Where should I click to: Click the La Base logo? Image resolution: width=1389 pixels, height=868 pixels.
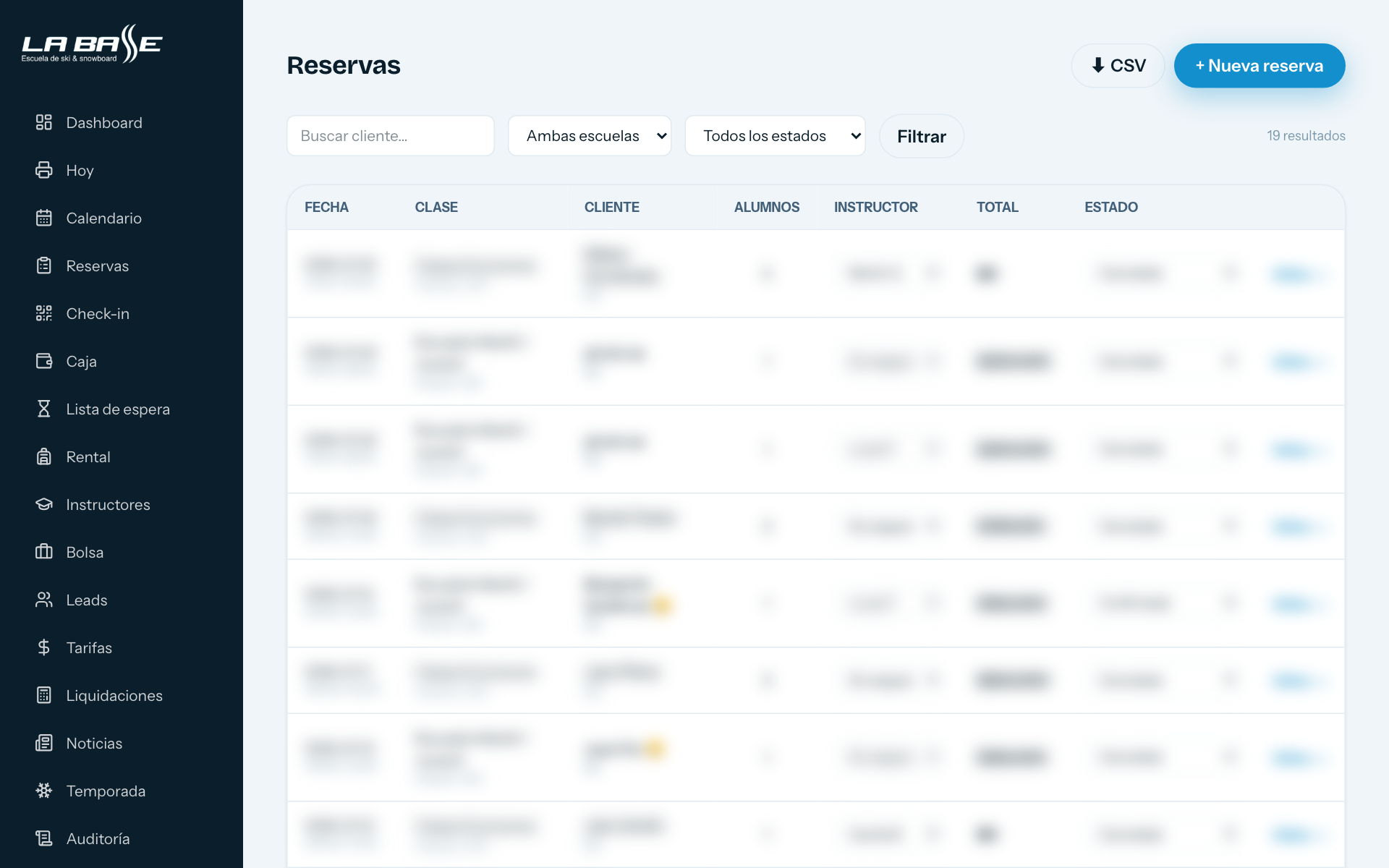coord(92,44)
